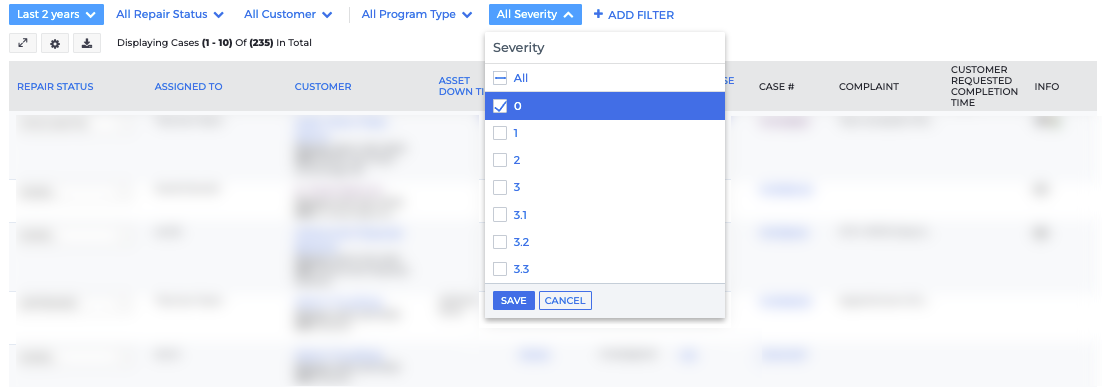1102x387 pixels.
Task: Click the plus icon for Add Filter
Action: click(598, 14)
